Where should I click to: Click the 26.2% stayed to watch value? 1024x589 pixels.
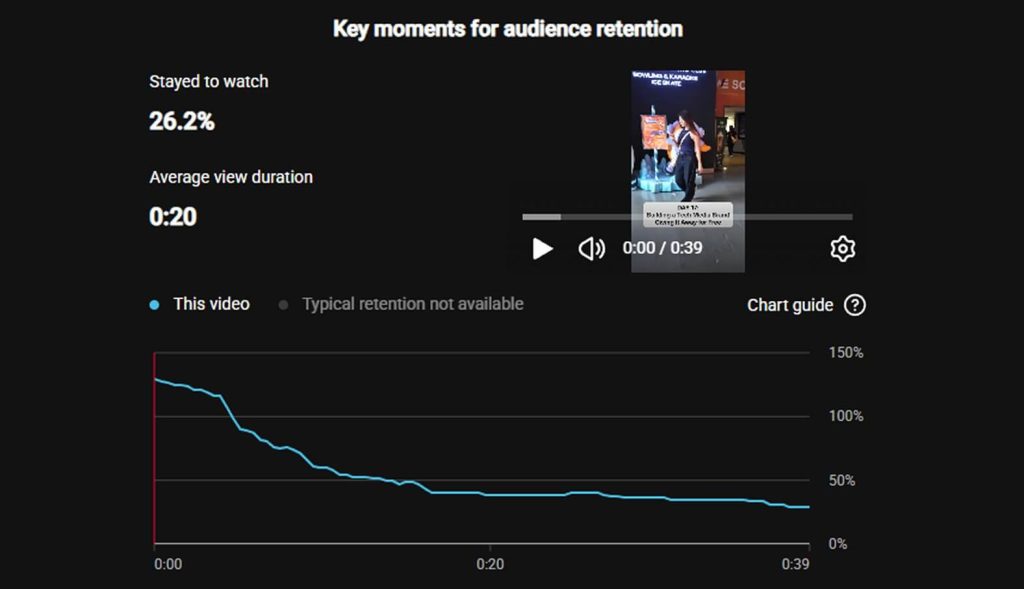pyautogui.click(x=182, y=121)
